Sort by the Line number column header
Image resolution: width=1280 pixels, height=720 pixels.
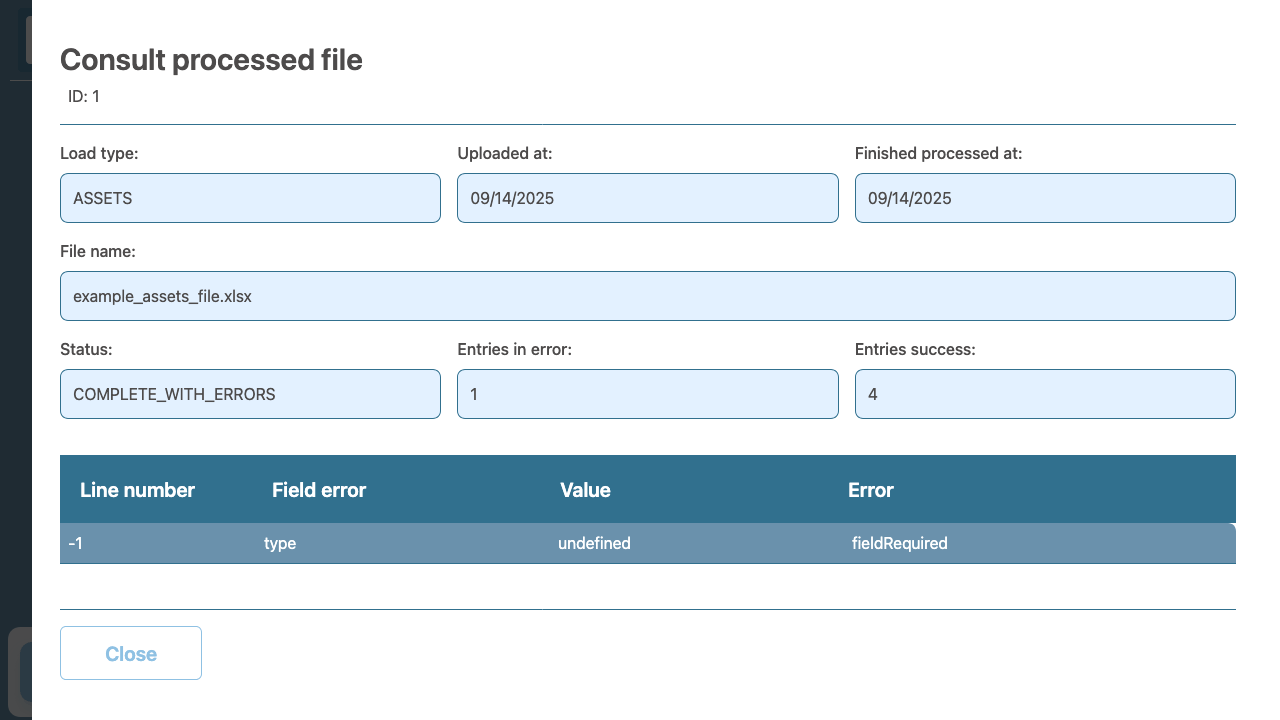tap(136, 490)
